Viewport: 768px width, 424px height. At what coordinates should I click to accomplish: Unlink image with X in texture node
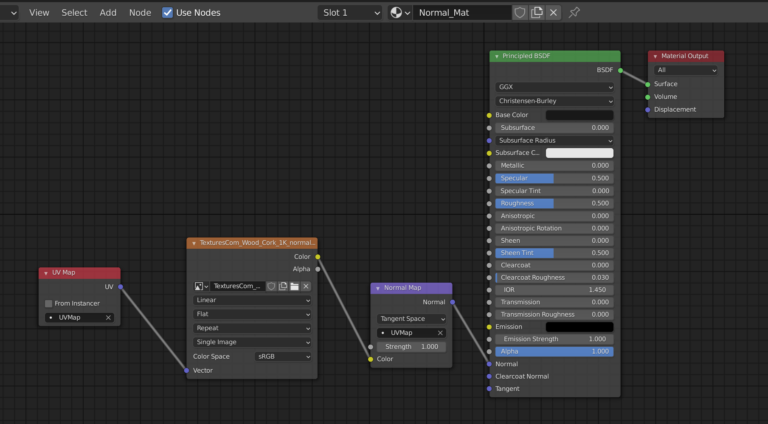306,286
